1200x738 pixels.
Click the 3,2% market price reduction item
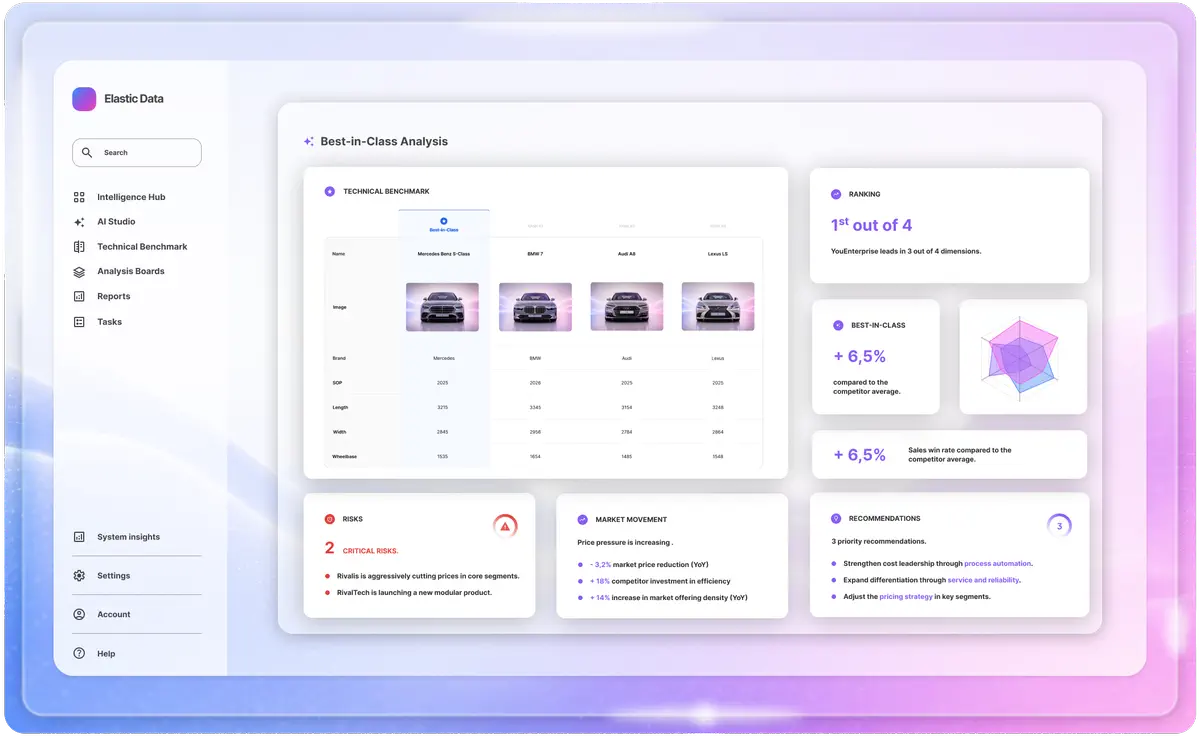click(x=649, y=564)
